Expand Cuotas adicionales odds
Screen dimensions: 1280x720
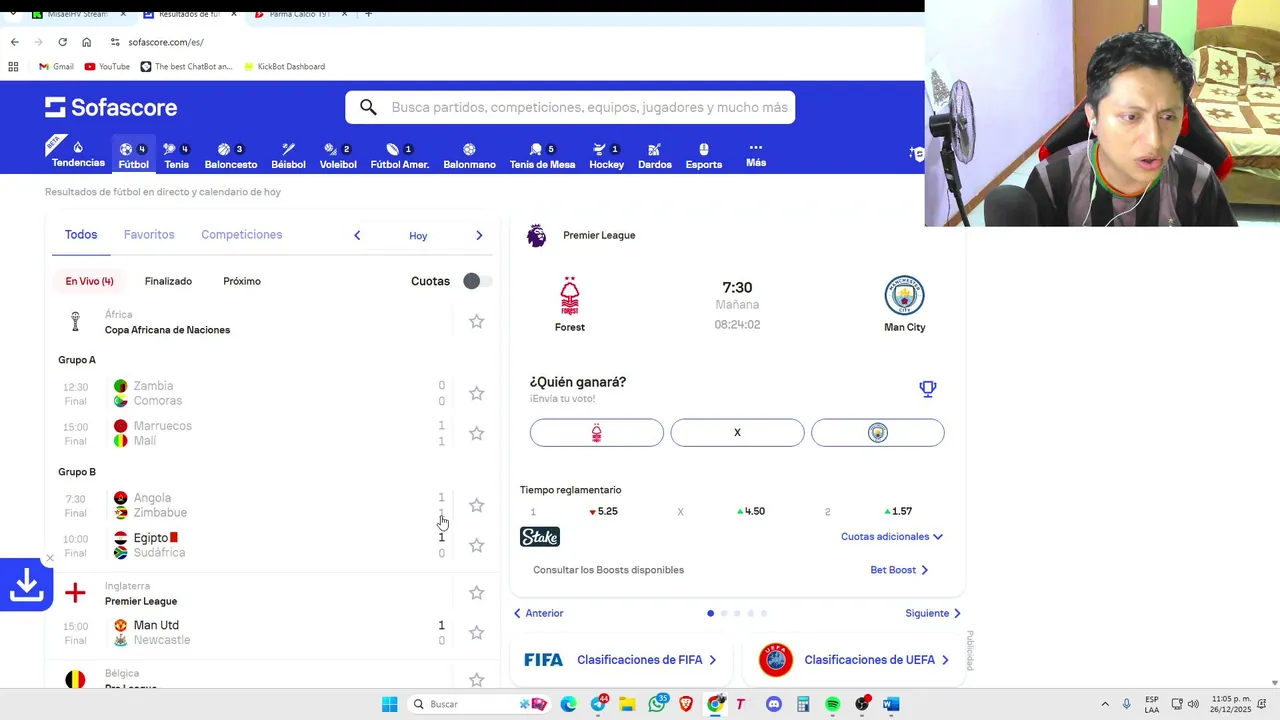(x=892, y=537)
